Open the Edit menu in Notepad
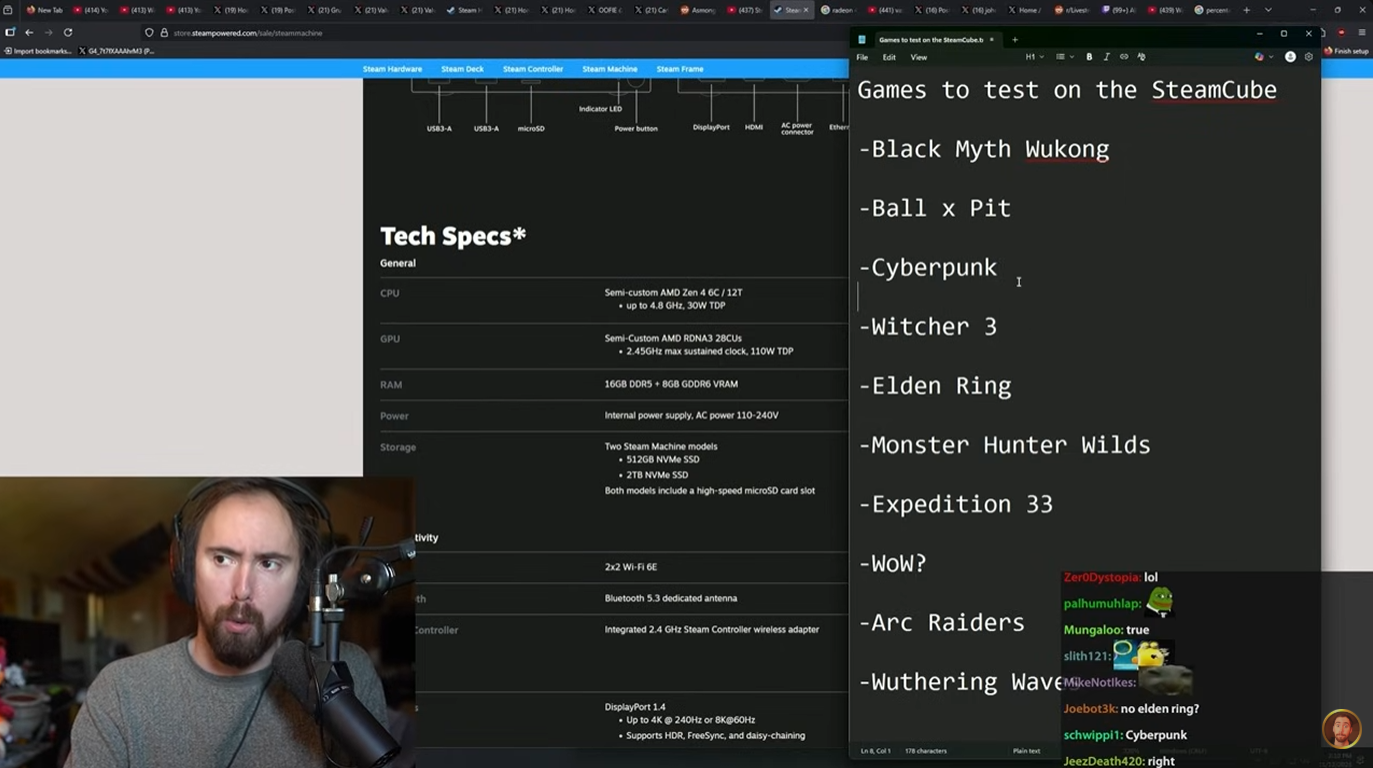 (x=889, y=57)
